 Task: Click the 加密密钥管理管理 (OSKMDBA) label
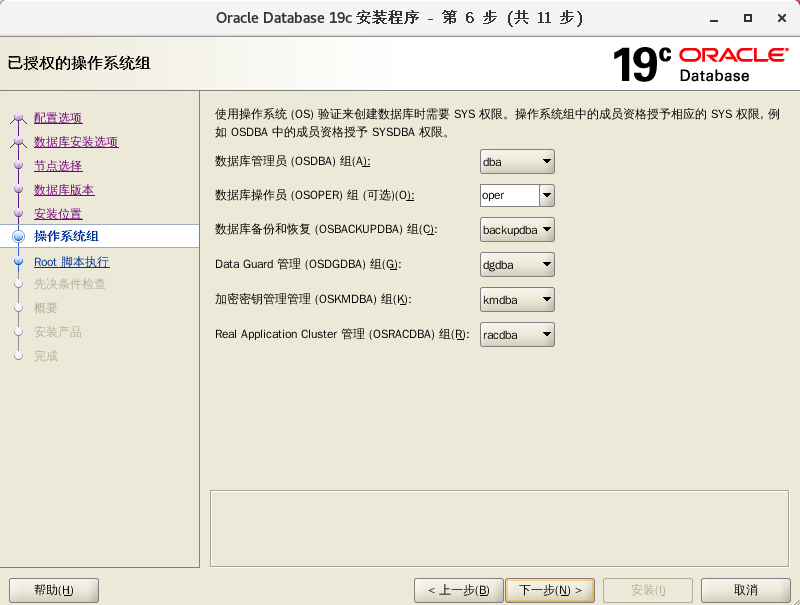313,299
